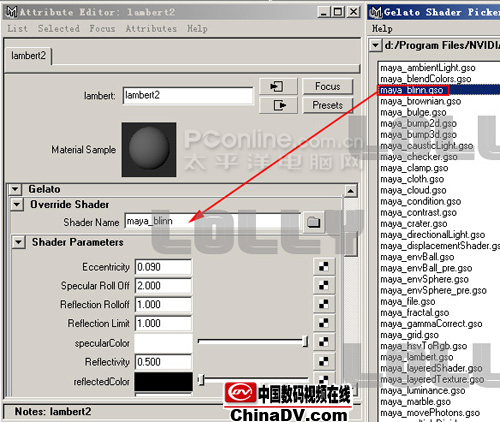The image size is (500, 422).
Task: Click checker map button for Eccentricity
Action: [323, 266]
